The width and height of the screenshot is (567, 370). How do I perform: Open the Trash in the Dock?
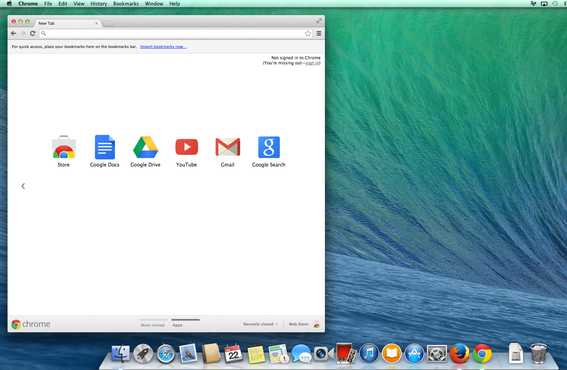click(538, 353)
